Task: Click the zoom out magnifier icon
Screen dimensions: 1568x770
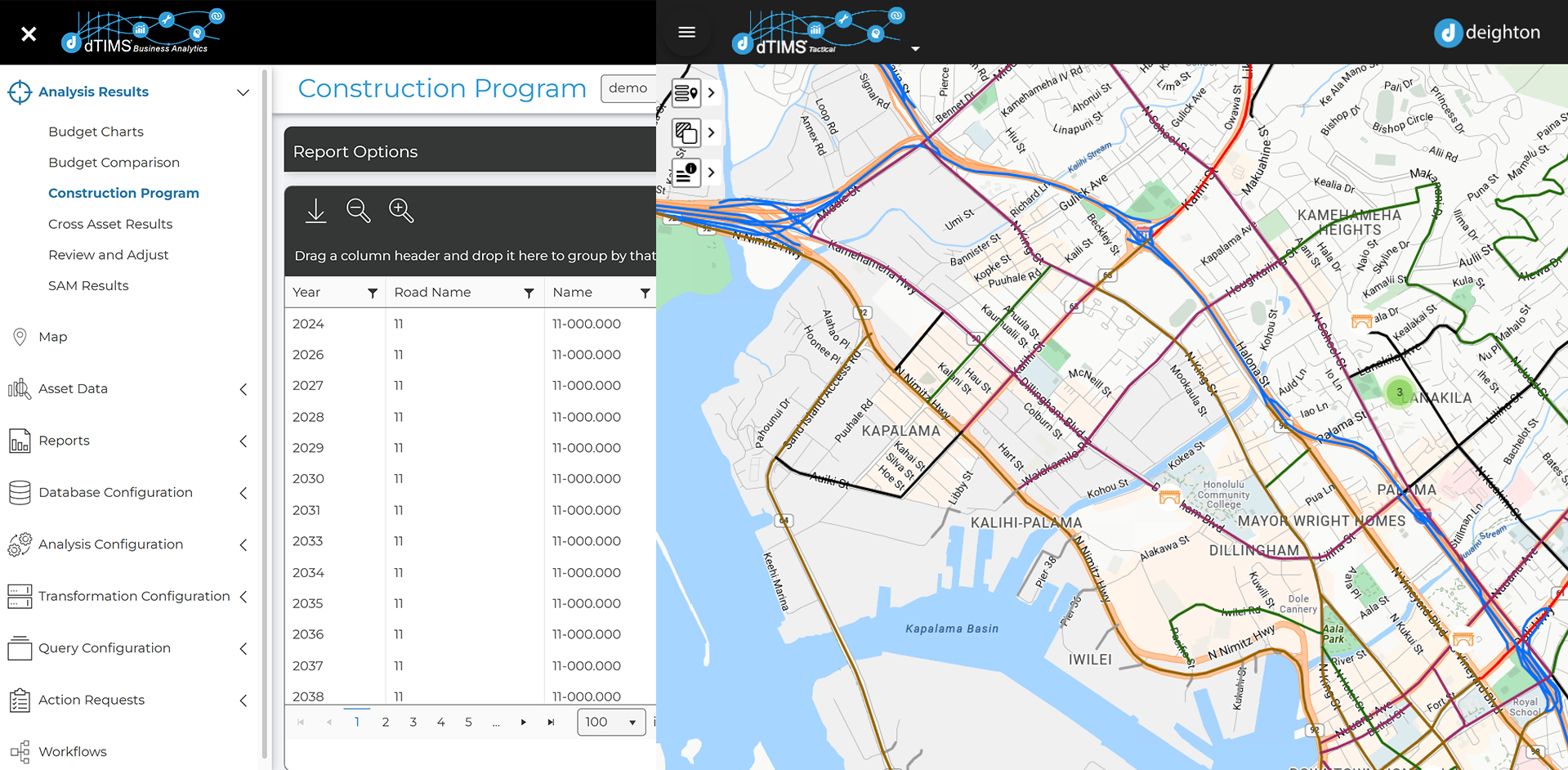Action: click(359, 211)
